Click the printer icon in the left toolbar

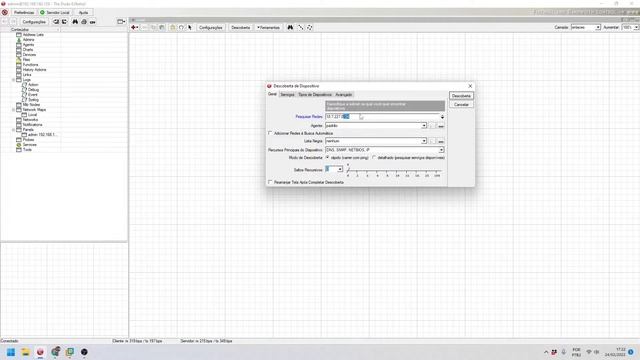point(84,22)
